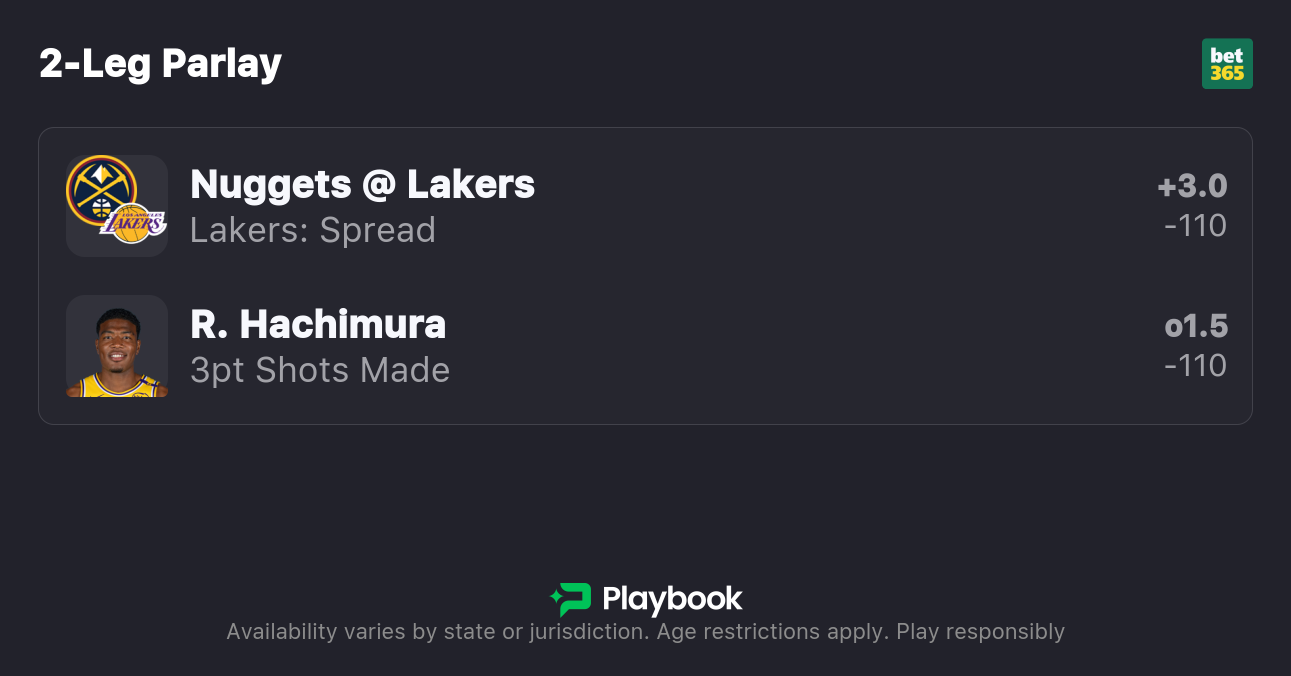
Task: Click the Los Angeles Lakers team logo
Action: pyautogui.click(x=135, y=225)
